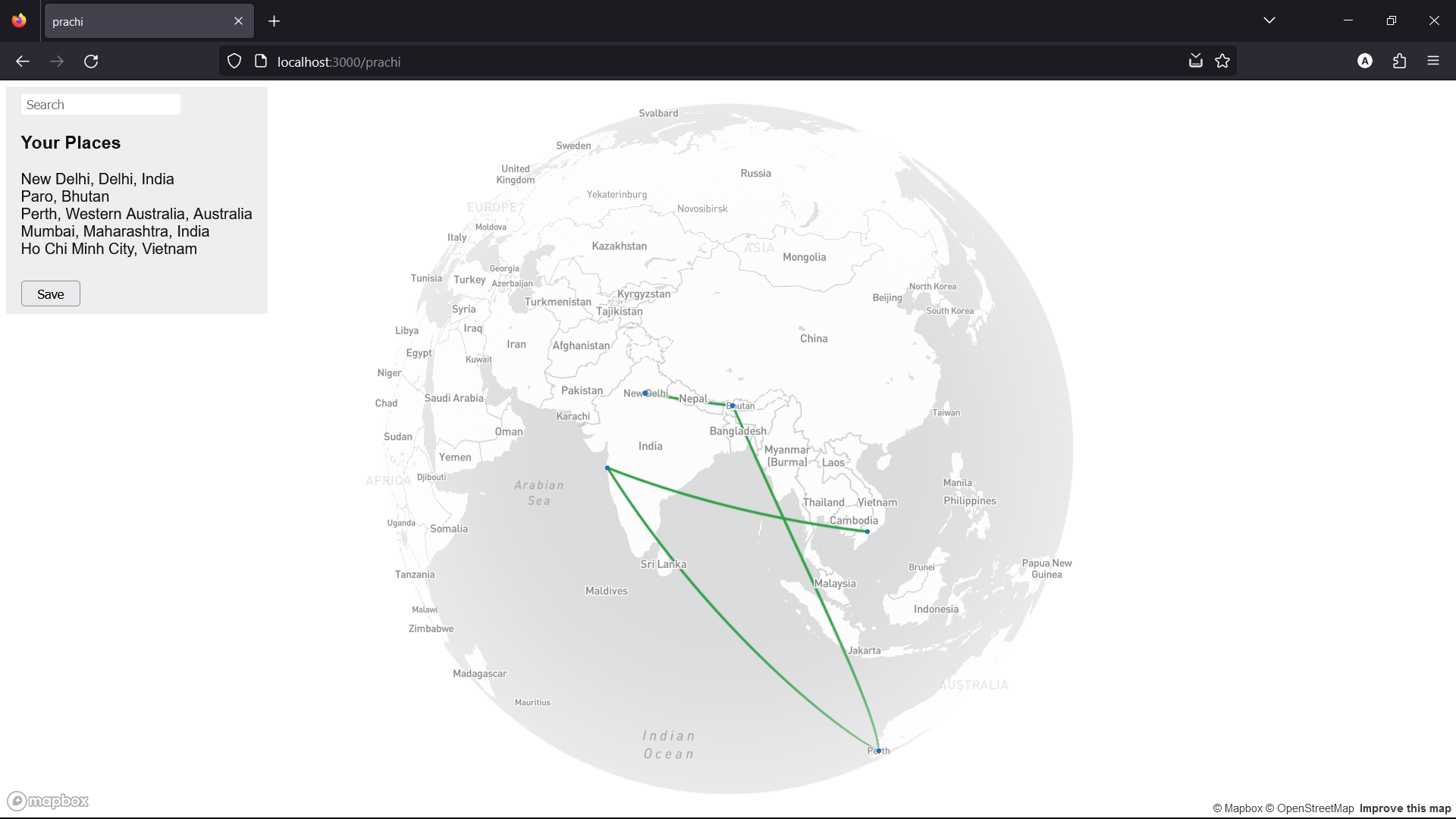1456x819 pixels.
Task: Click inside the Search input box
Action: (x=99, y=104)
